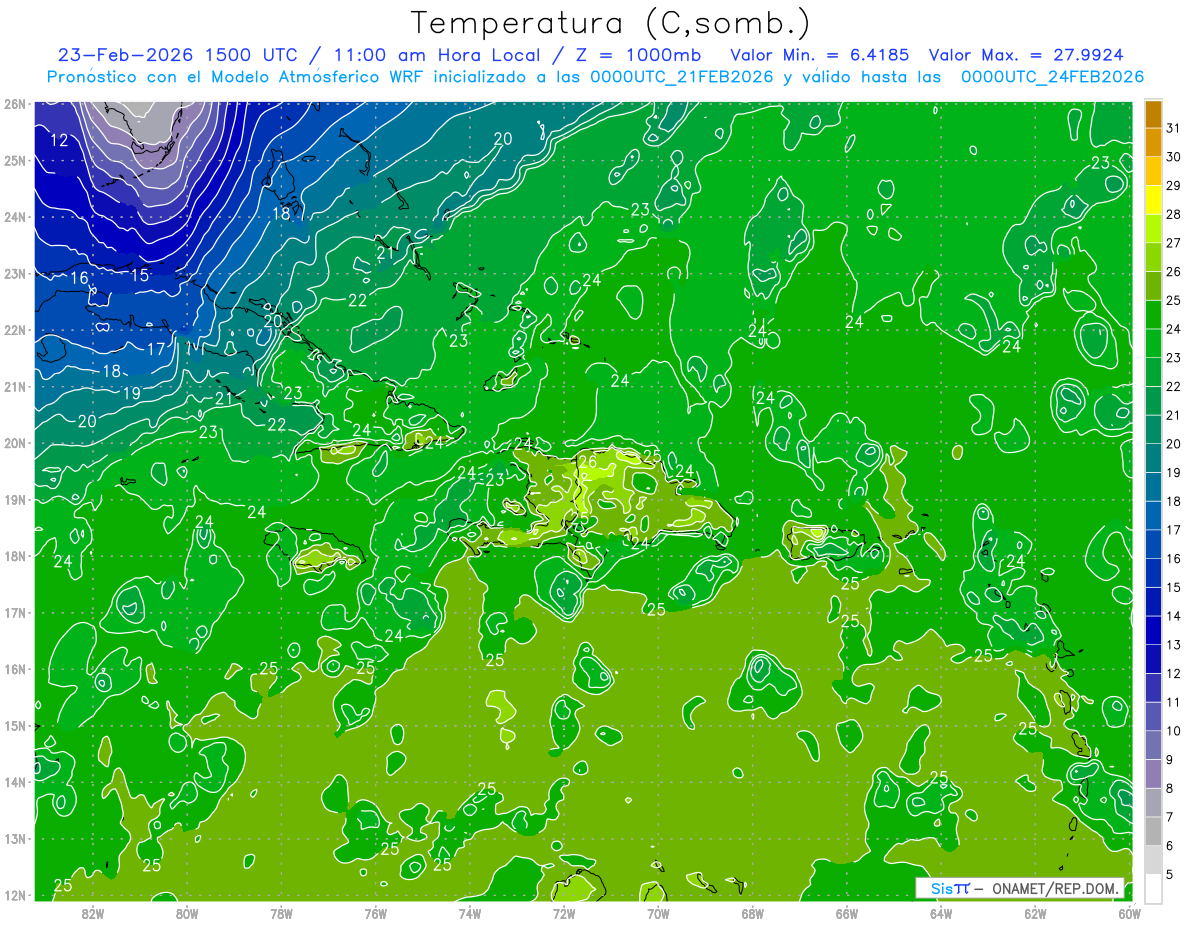This screenshot has width=1200, height=927.
Task: Pick the green legend swatch between 23 and 24
Action: click(x=1153, y=343)
